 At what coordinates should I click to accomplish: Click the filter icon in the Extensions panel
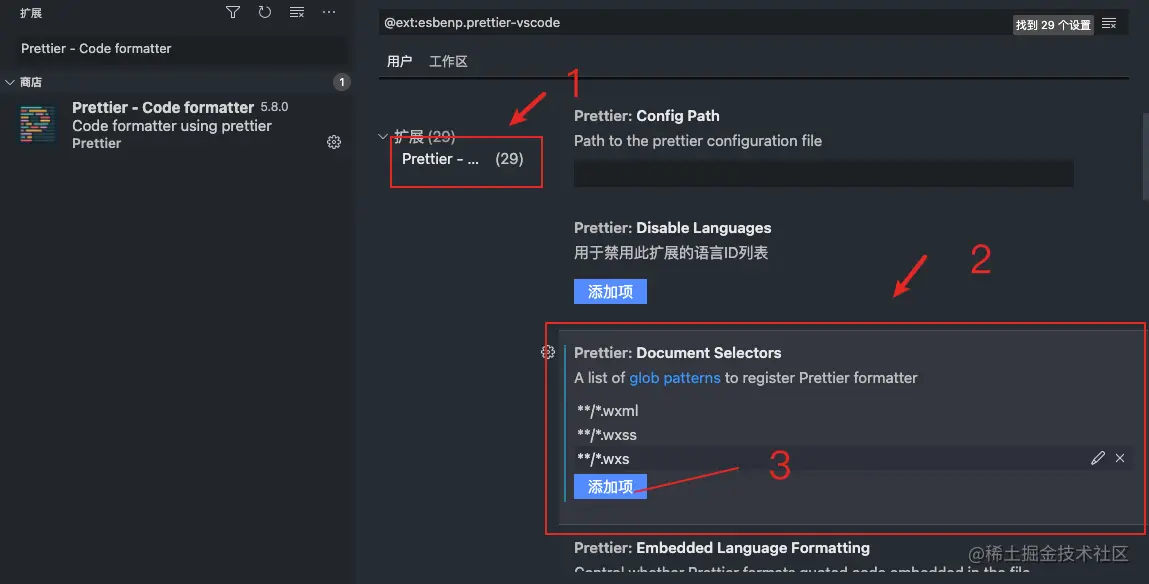pos(233,12)
